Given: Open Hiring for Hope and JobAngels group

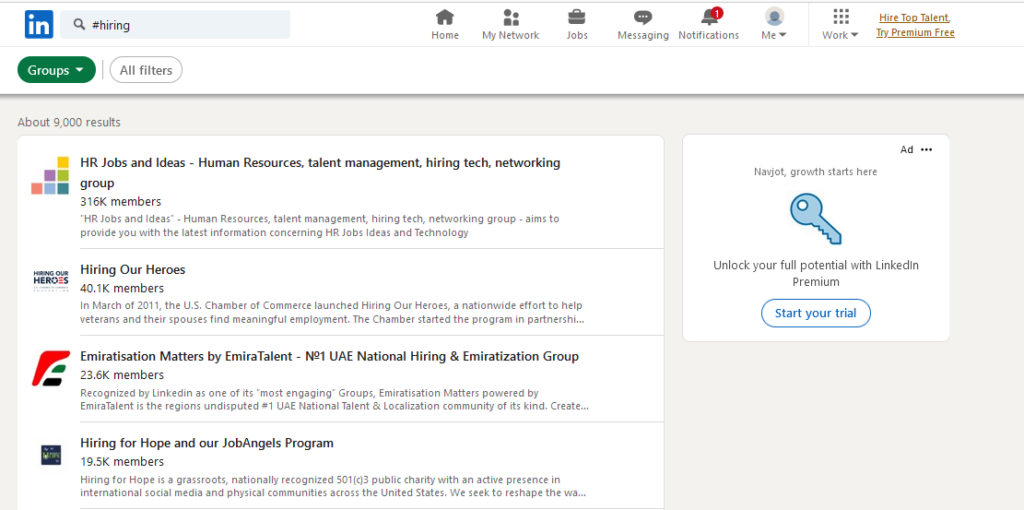Looking at the screenshot, I should 207,443.
